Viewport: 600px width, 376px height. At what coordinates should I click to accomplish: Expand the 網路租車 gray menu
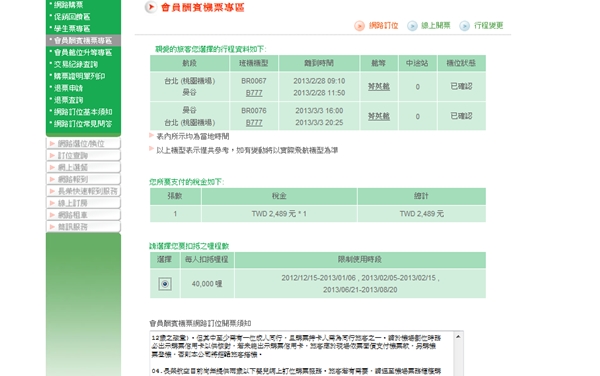click(x=83, y=215)
